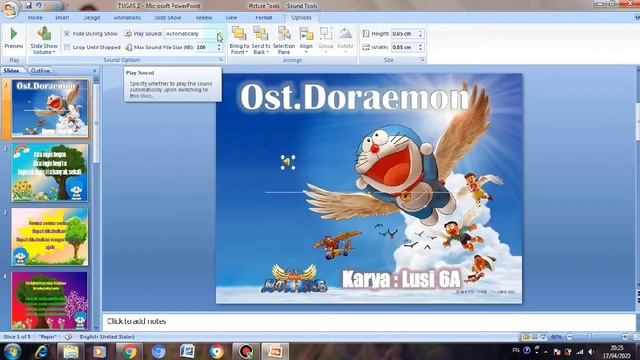The image size is (640, 360).
Task: Open the Animations ribbon tab
Action: pyautogui.click(x=127, y=18)
